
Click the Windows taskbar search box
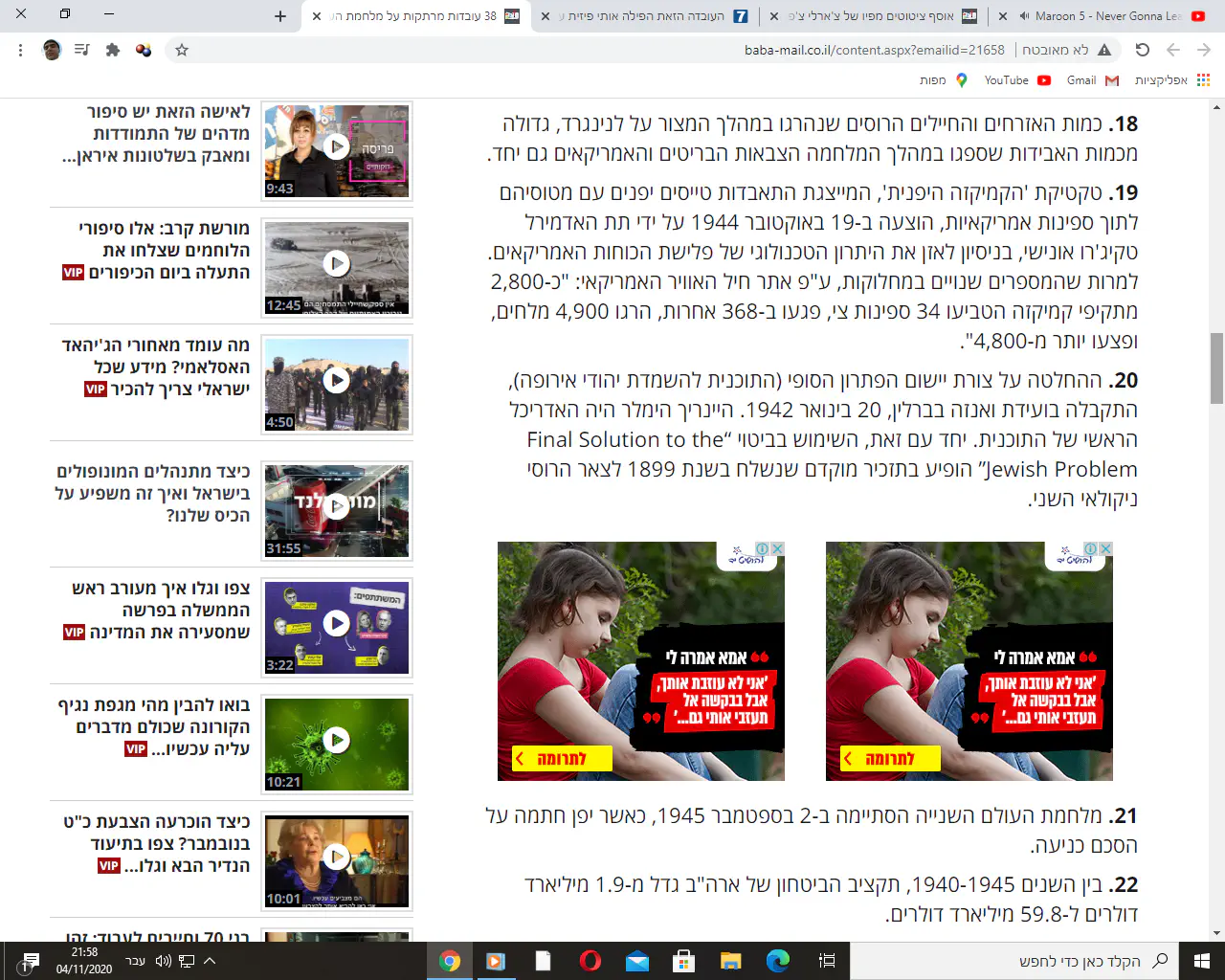tap(1014, 961)
